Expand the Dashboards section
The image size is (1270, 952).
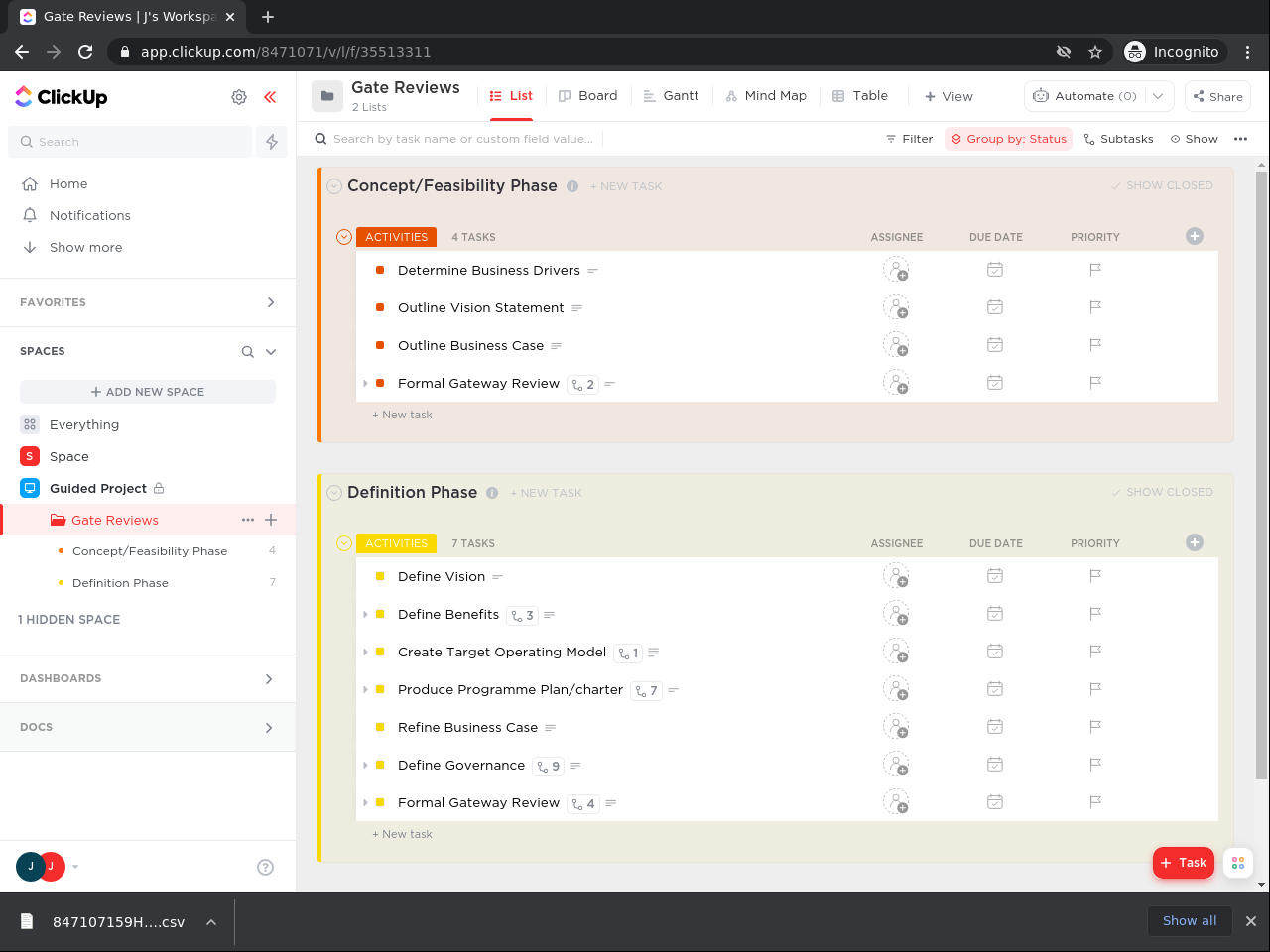click(269, 679)
